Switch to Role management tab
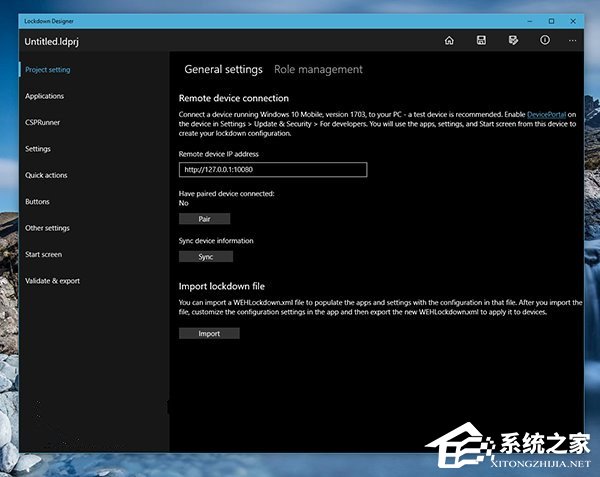 318,69
